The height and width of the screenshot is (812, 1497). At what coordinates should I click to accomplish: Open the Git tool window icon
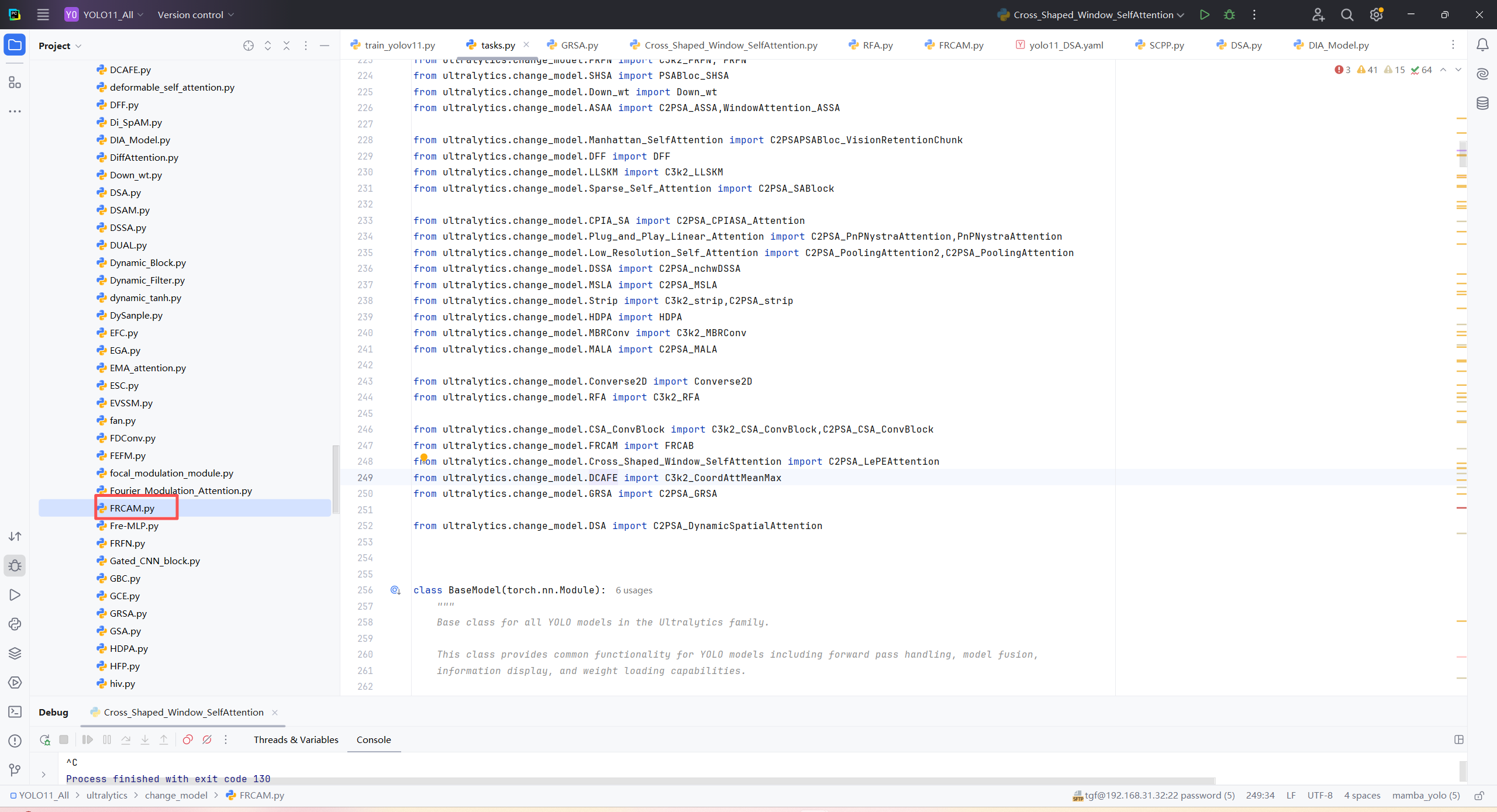(x=15, y=770)
